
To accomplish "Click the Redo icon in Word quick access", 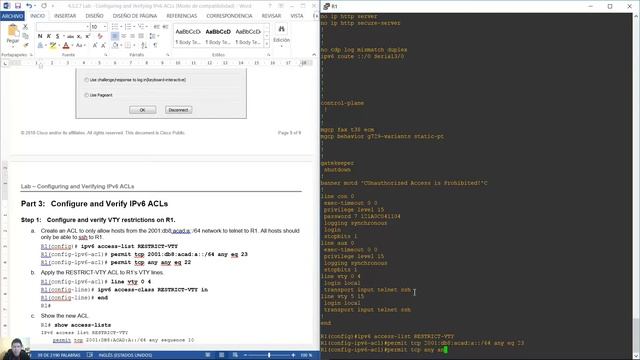I will (x=44, y=6).
